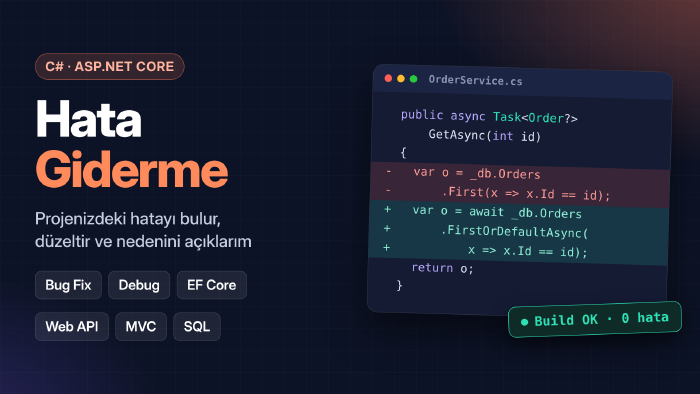Viewport: 700px width, 394px height.
Task: Click the 'Web API' tag
Action: coord(72,327)
